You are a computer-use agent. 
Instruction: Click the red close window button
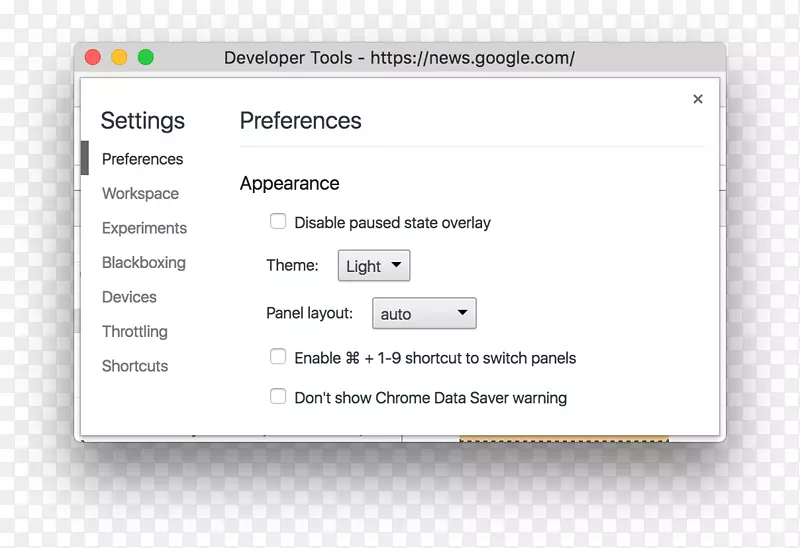point(93,57)
